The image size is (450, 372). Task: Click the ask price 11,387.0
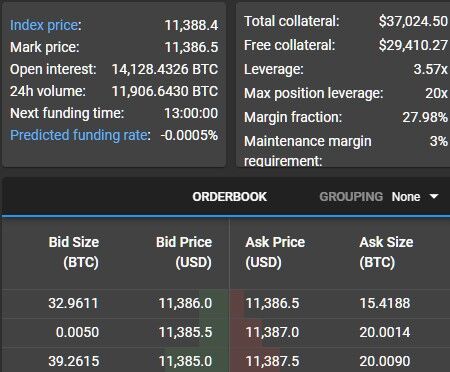(272, 332)
